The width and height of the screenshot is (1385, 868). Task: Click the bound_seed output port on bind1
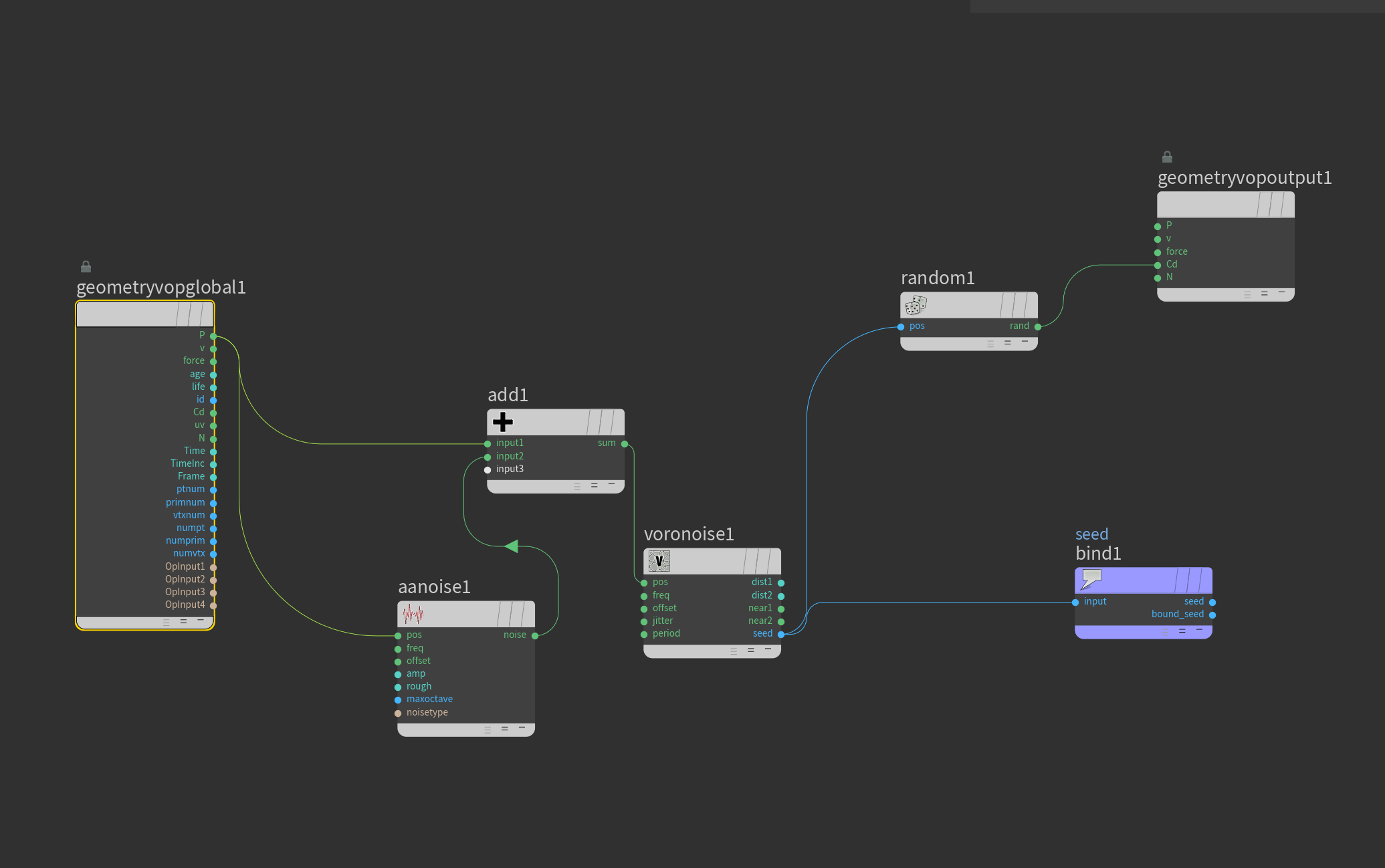(x=1212, y=615)
